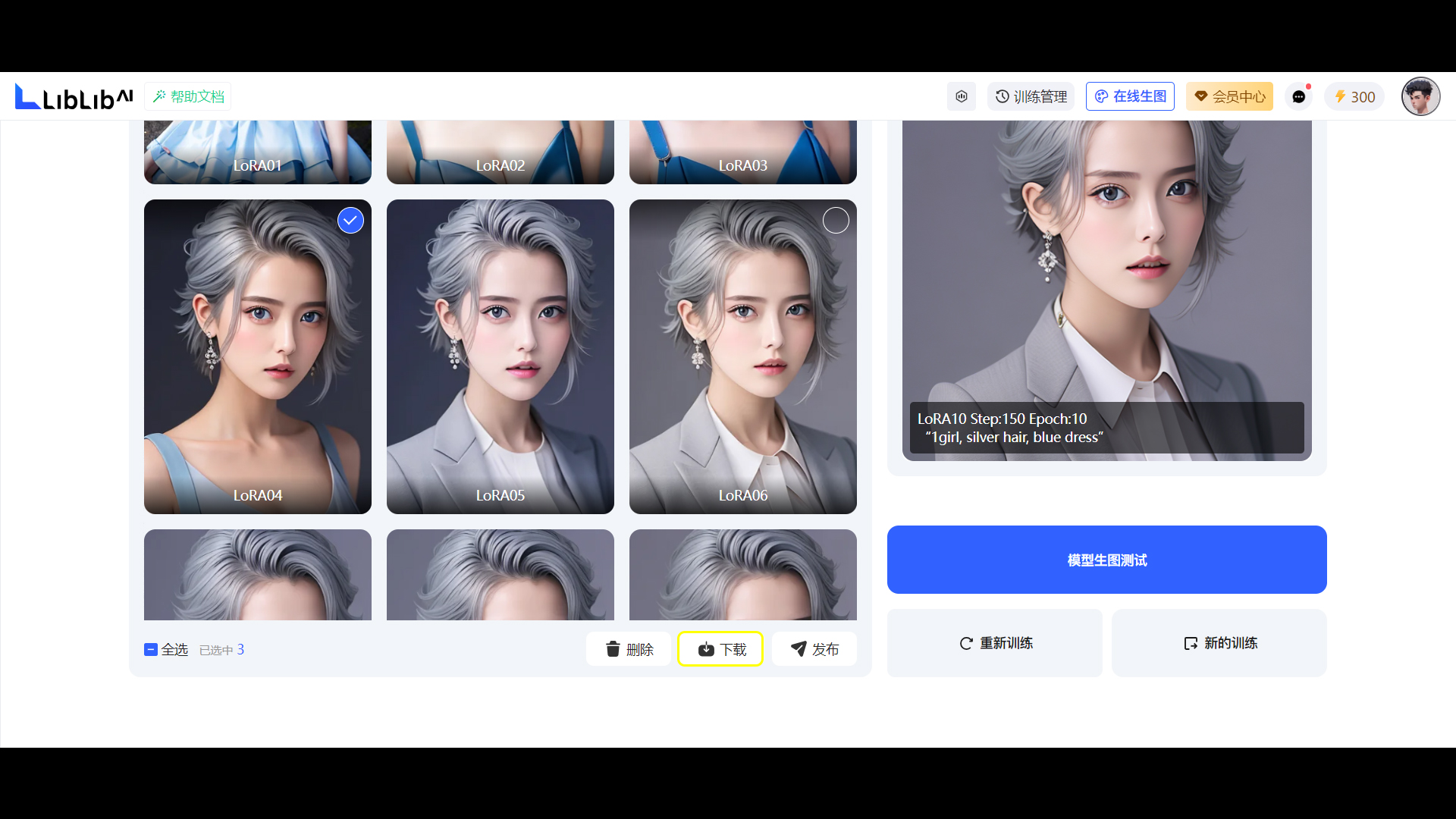The width and height of the screenshot is (1456, 819).
Task: Open the 帮助文档 help docs link
Action: point(188,97)
